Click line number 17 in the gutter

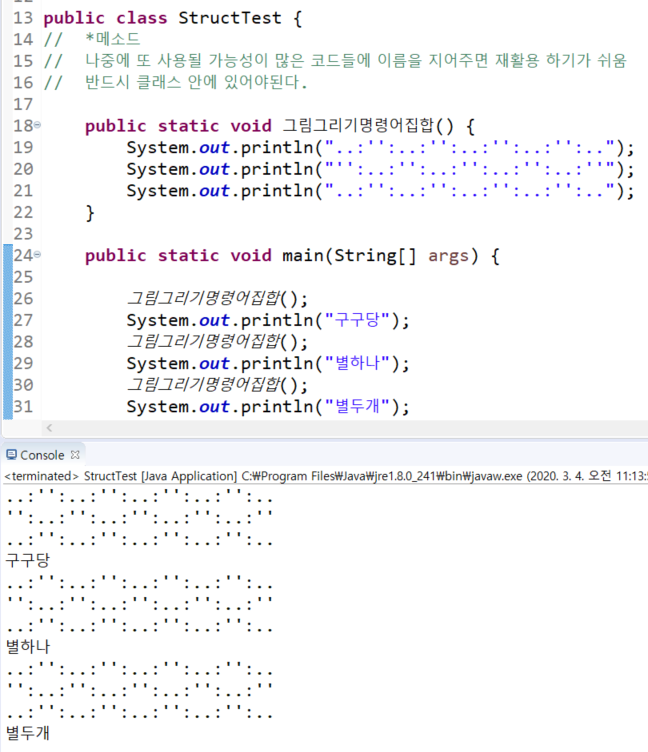tap(23, 104)
